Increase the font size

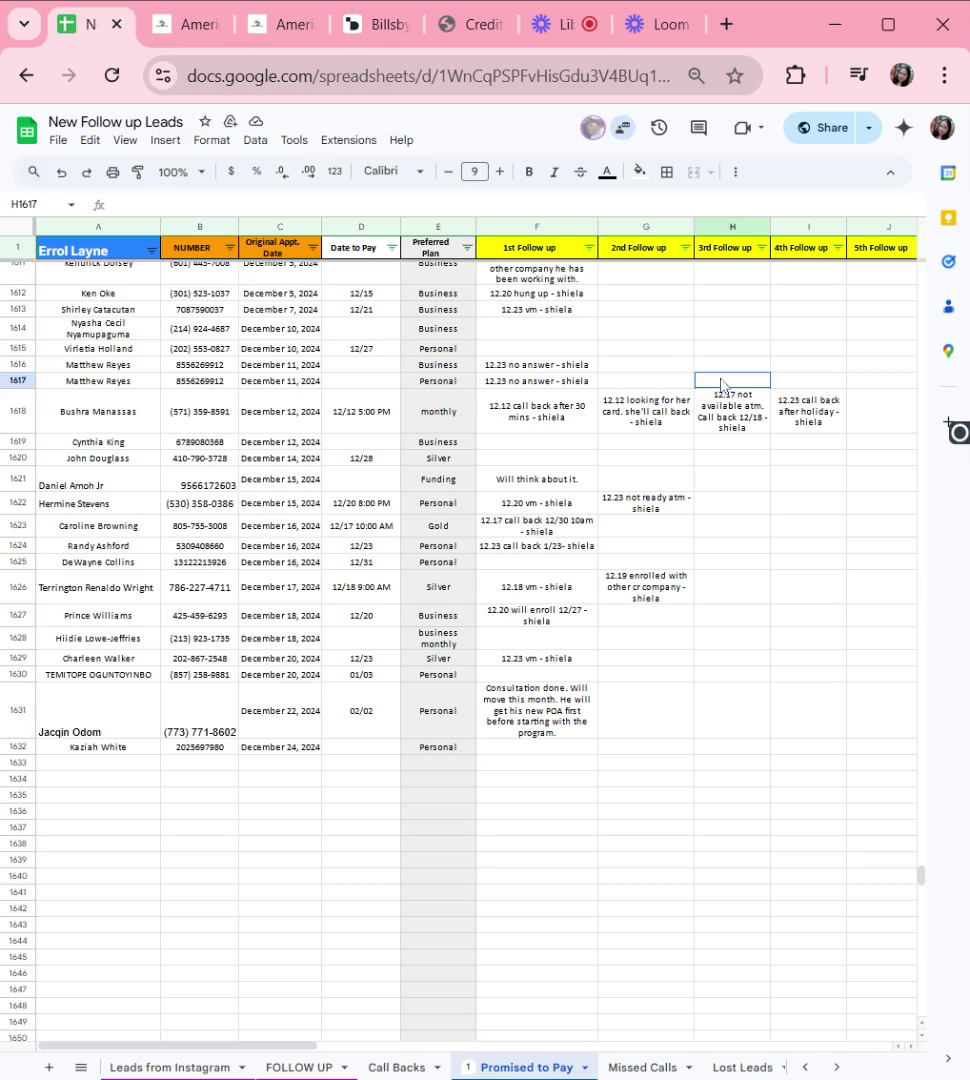(499, 172)
